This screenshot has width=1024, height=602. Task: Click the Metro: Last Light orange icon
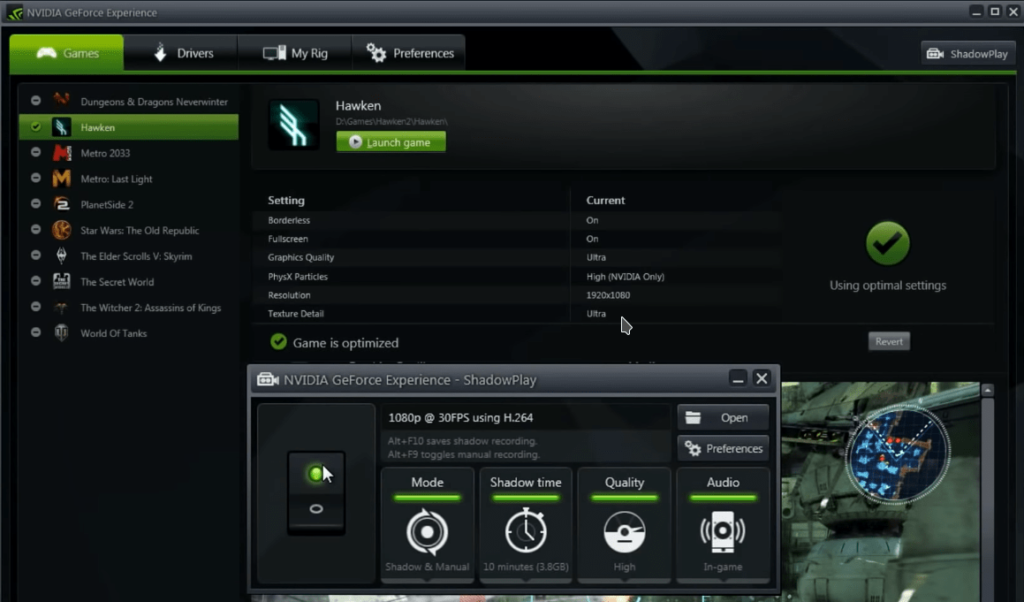click(x=61, y=178)
